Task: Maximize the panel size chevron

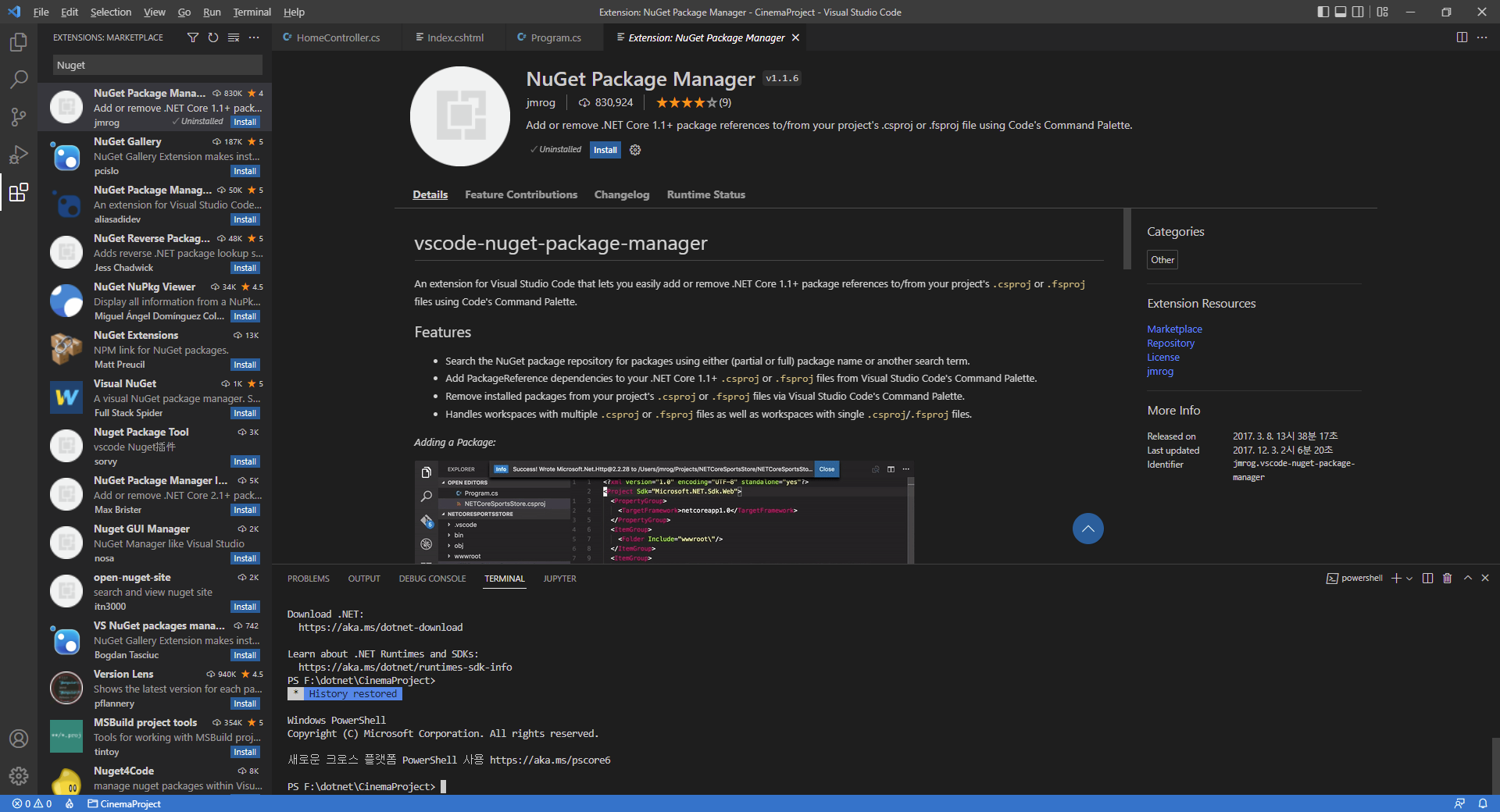Action: 1468,579
